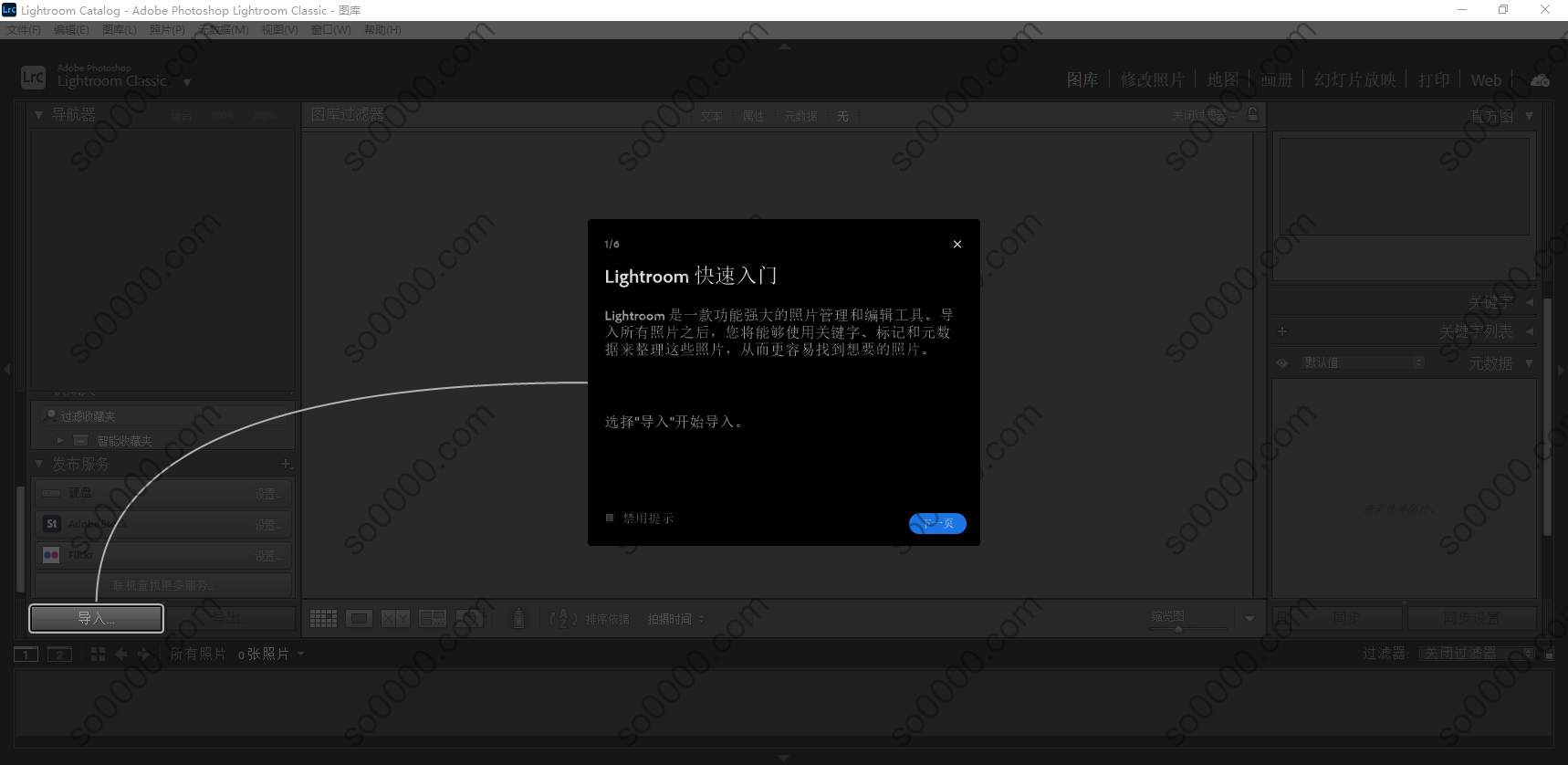This screenshot has width=1568, height=765.
Task: Select 属性 in Library Filter bar
Action: click(x=753, y=116)
